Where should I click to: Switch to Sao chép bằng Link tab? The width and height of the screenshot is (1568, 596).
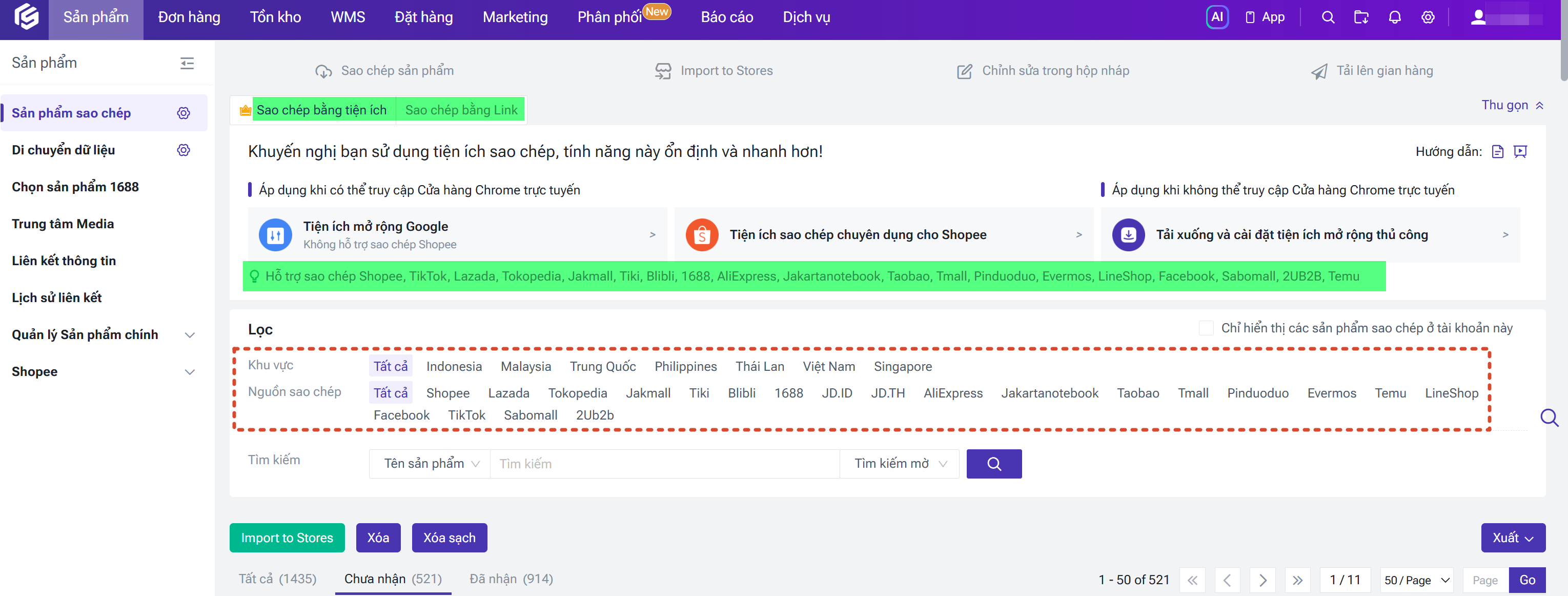[x=461, y=110]
